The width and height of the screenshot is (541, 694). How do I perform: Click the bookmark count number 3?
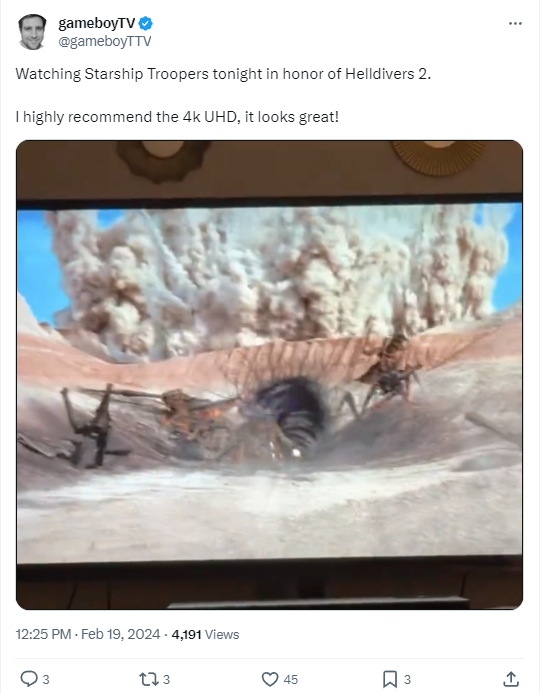coord(407,679)
